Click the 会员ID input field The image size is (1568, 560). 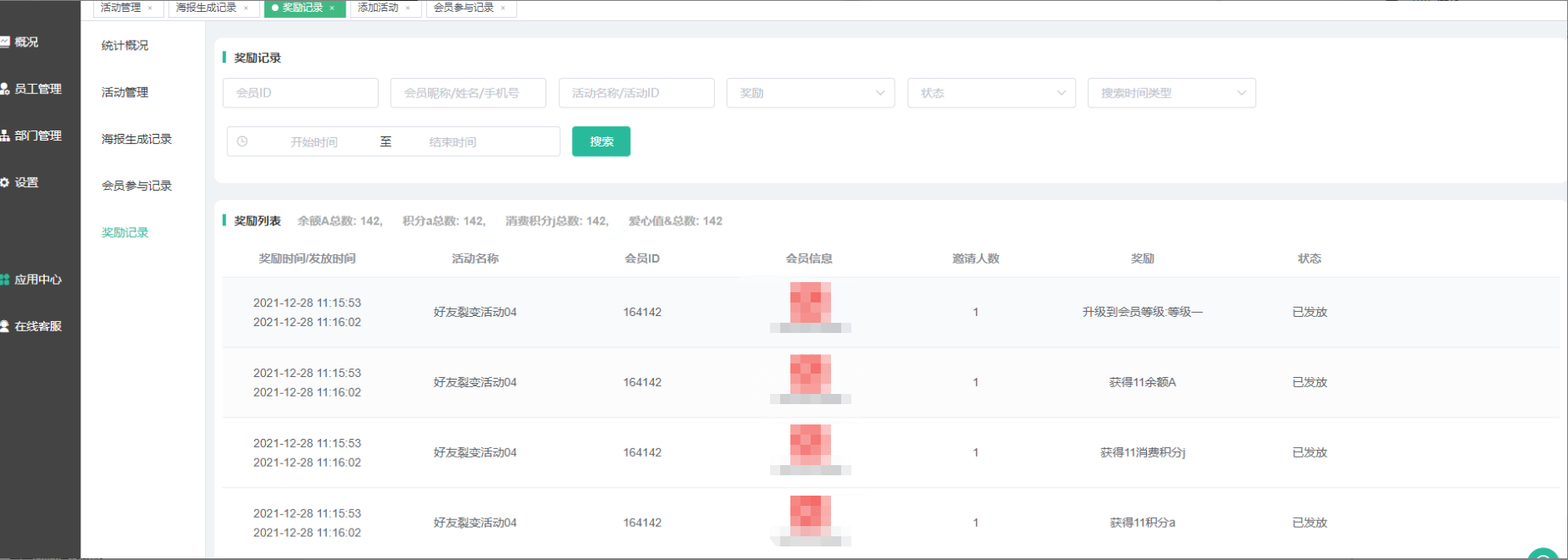pos(300,93)
